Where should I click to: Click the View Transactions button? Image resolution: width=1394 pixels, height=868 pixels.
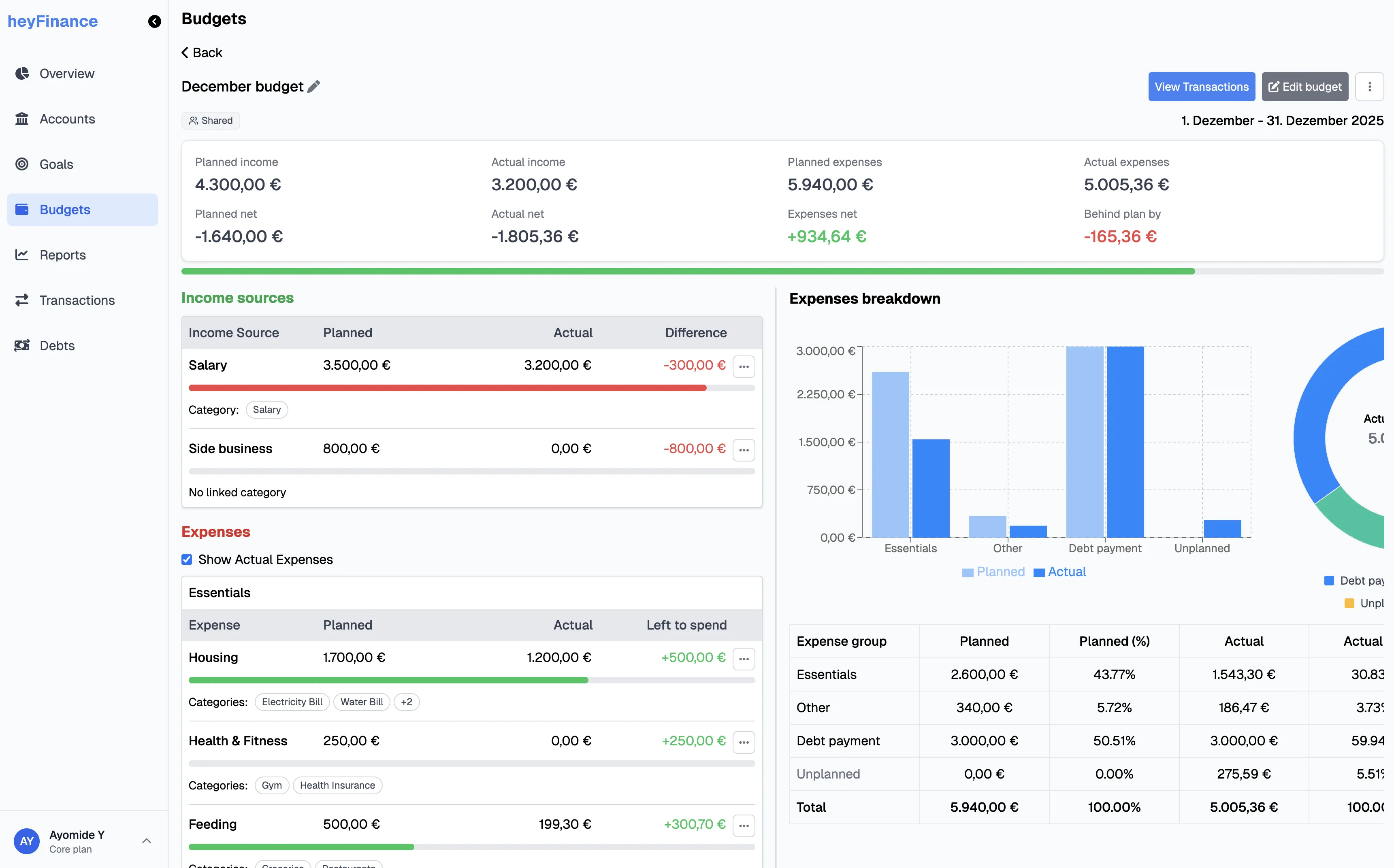1202,86
